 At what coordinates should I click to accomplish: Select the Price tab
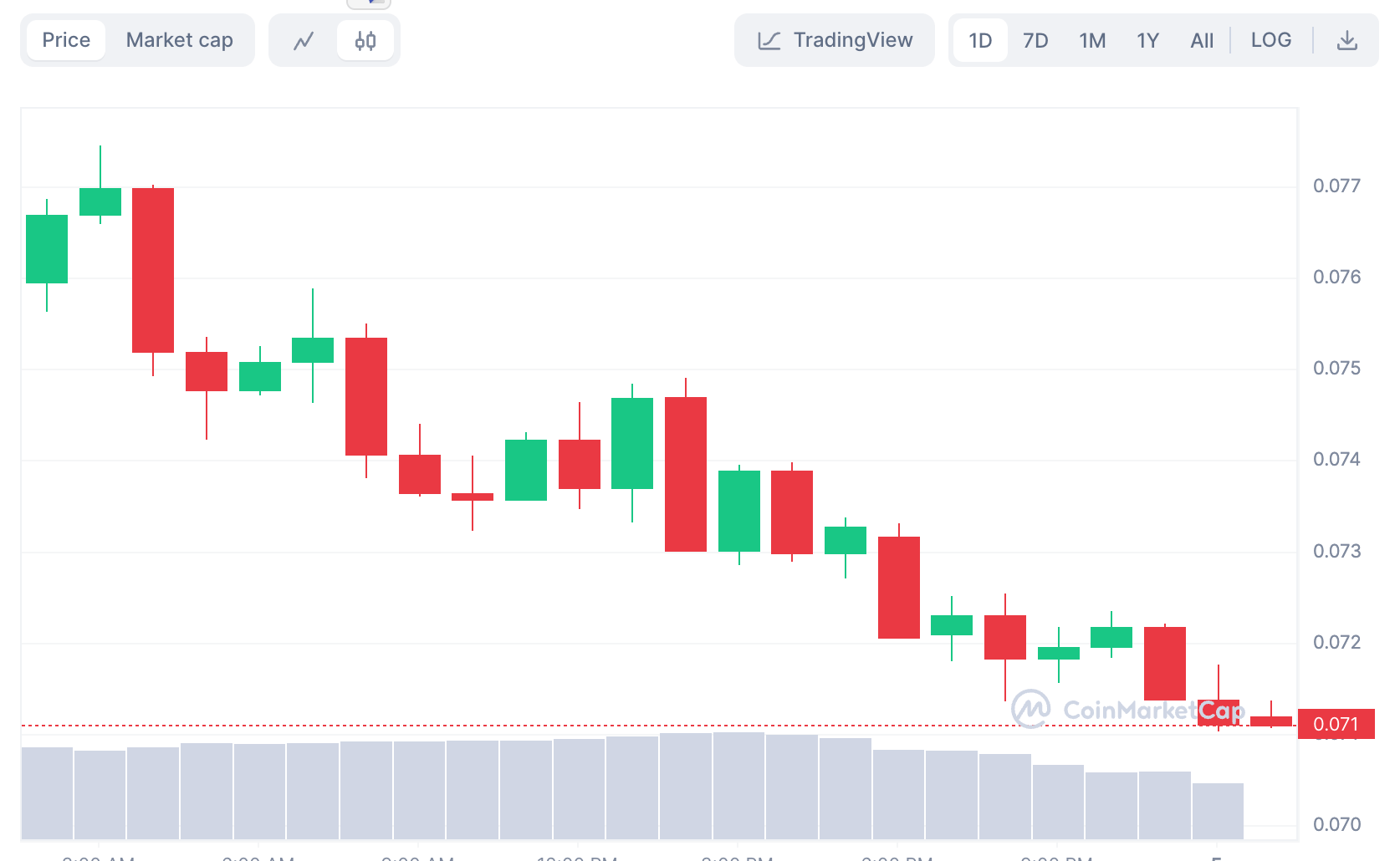(66, 40)
